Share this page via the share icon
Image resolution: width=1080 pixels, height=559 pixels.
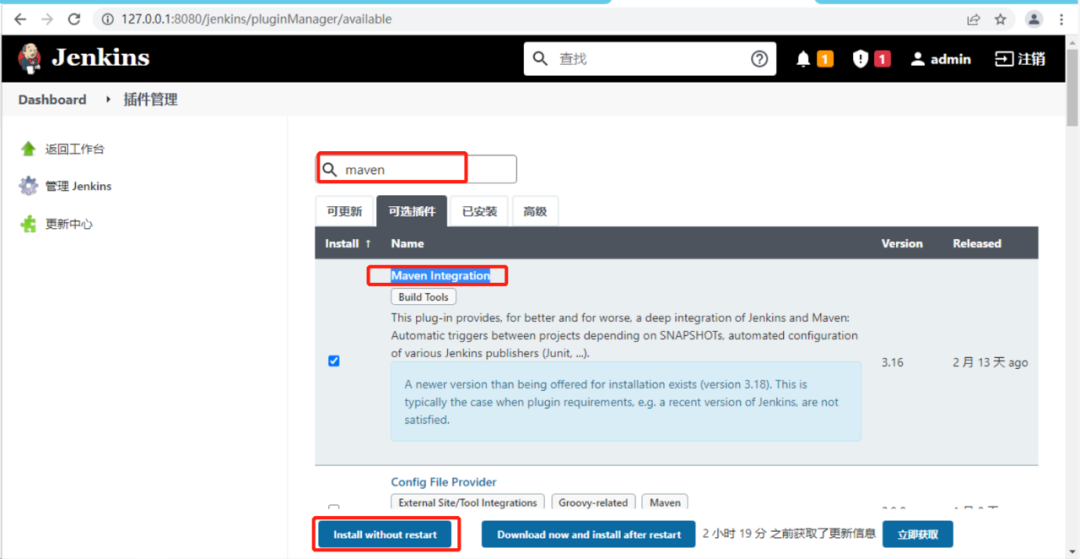pos(973,19)
